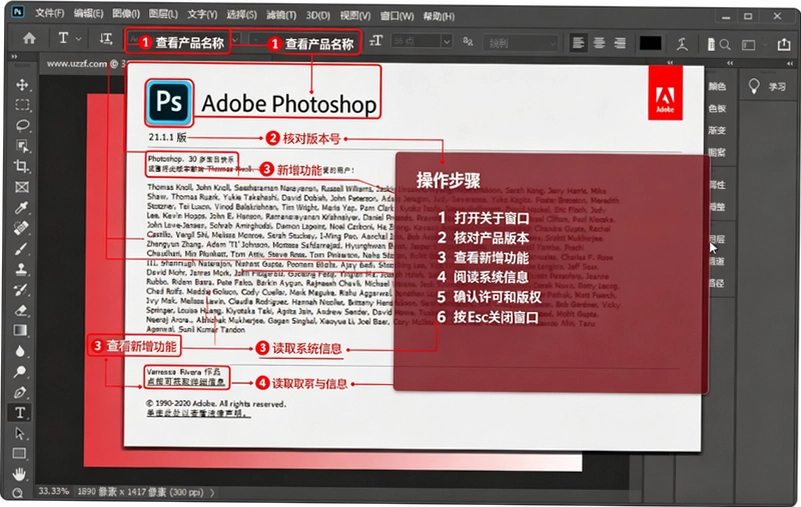Collapse the Color panel dock arrows

[730, 63]
